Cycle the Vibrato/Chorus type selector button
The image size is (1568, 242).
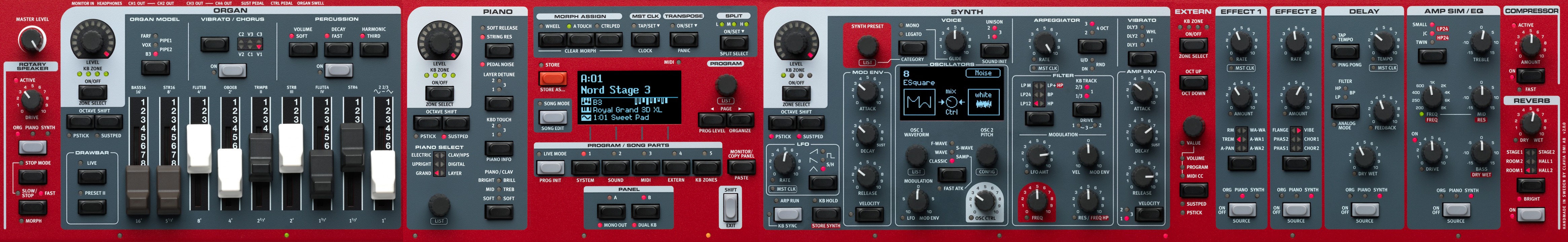pos(214,44)
